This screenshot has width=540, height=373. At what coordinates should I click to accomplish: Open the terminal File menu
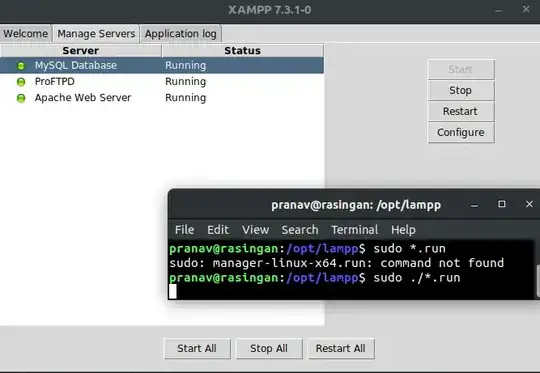point(185,230)
